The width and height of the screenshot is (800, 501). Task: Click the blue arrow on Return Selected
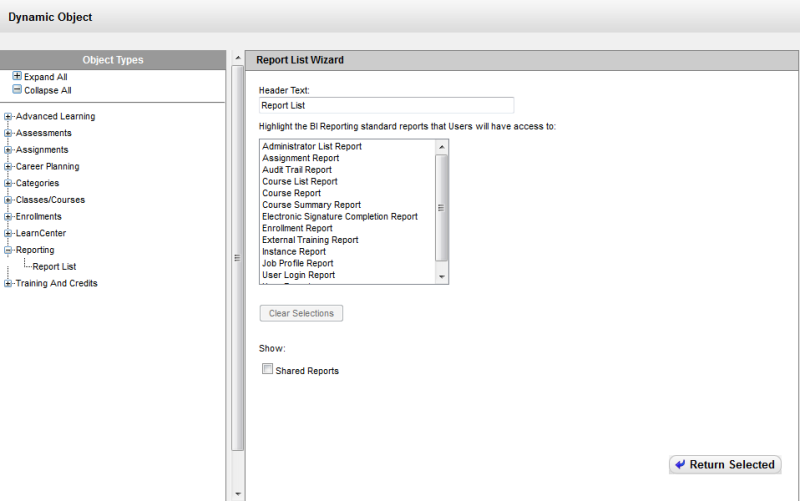click(680, 464)
